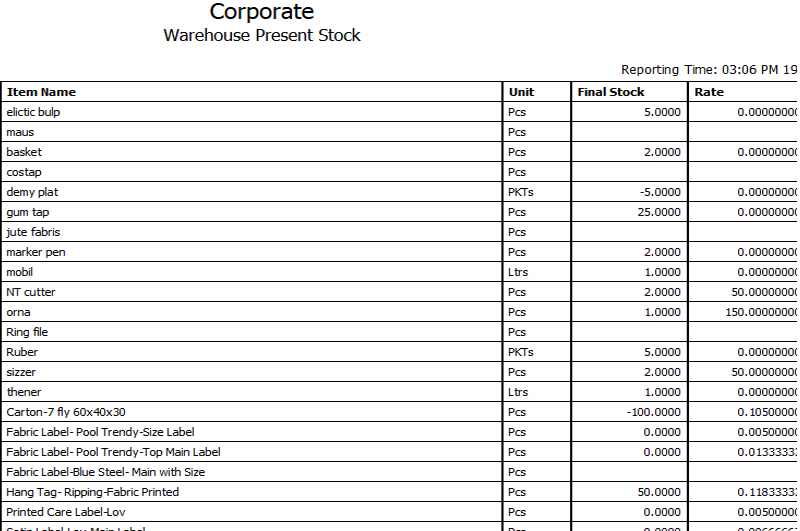Image resolution: width=800 pixels, height=531 pixels.
Task: Select the Corporate report title
Action: (262, 13)
